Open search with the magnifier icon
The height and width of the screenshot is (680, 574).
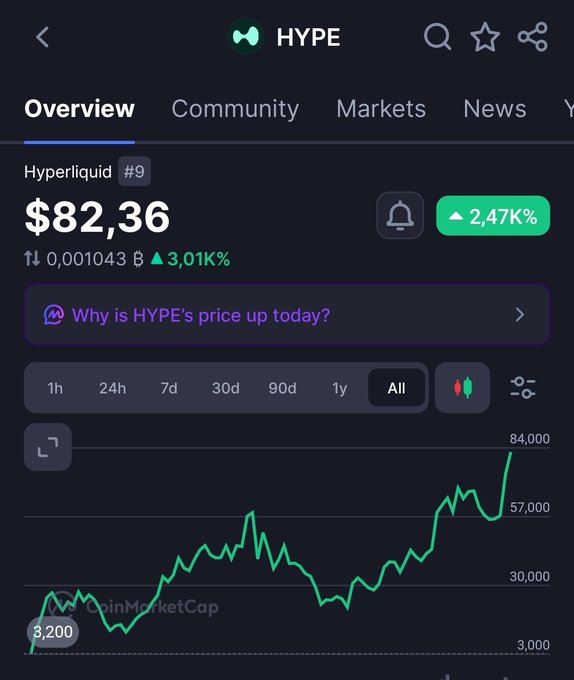pos(437,37)
